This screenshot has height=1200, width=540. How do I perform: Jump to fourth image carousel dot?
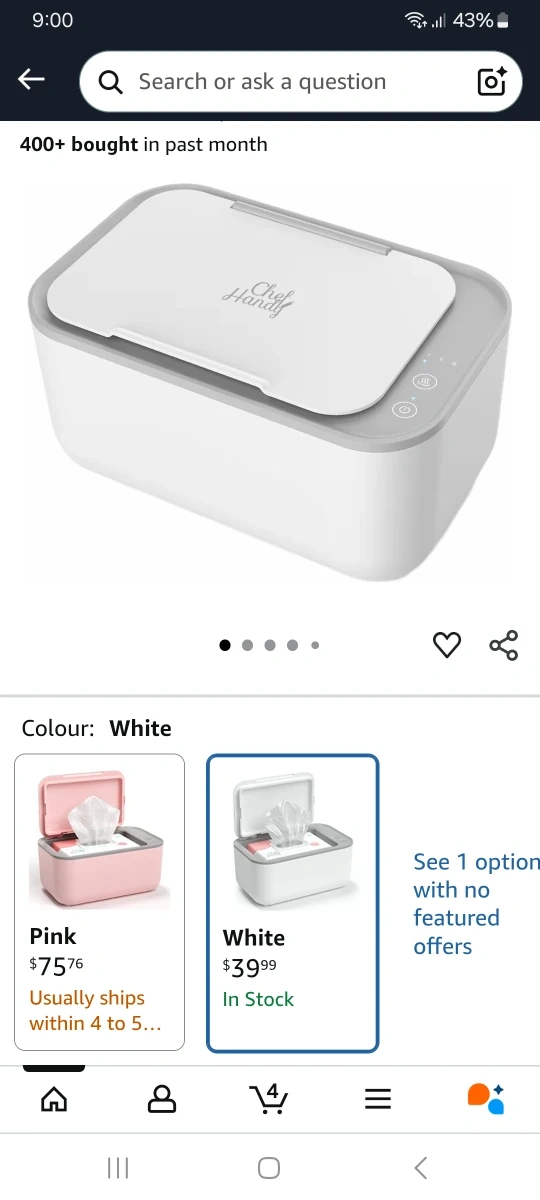(292, 645)
